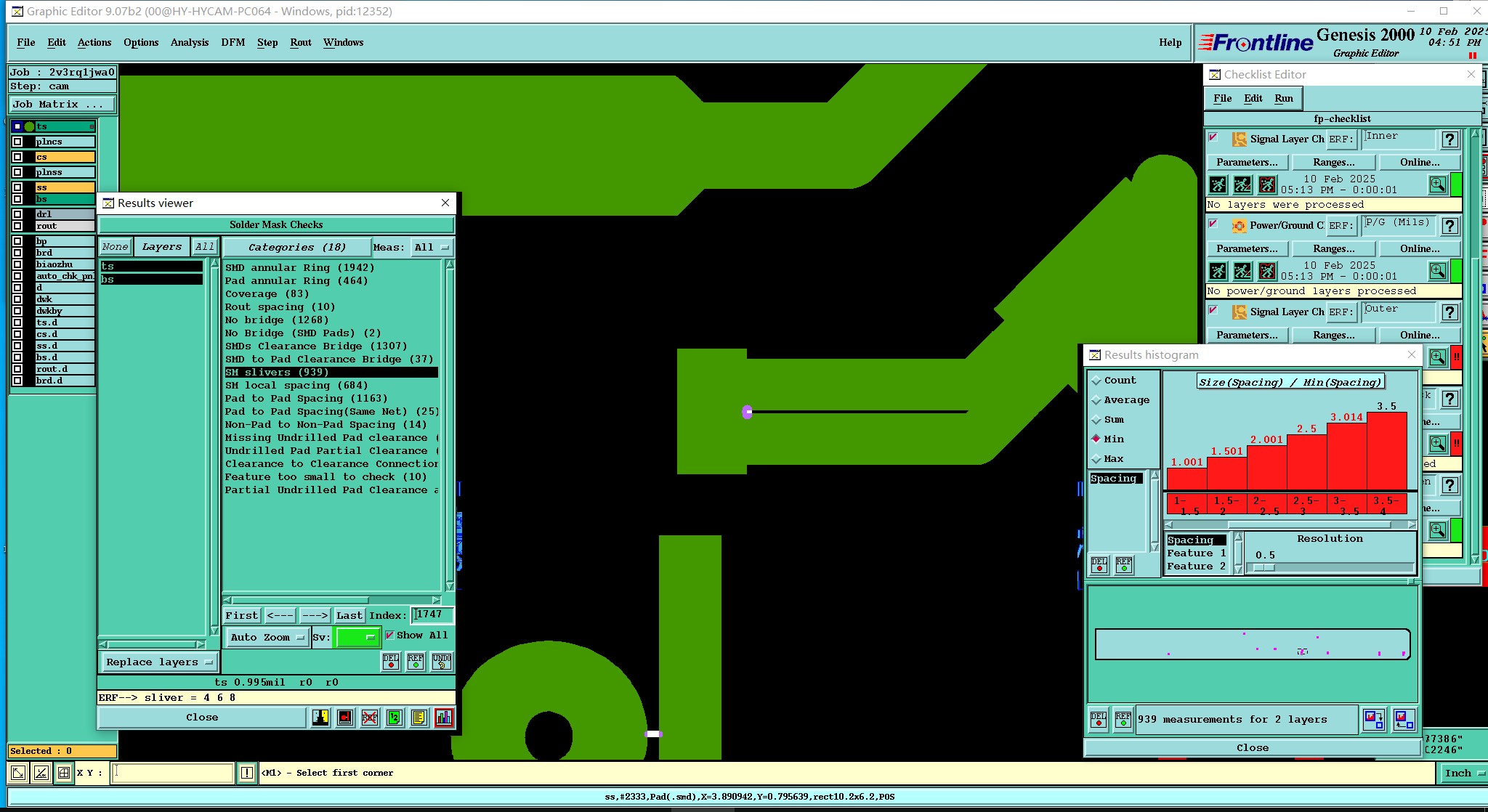Image resolution: width=1488 pixels, height=812 pixels.
Task: Open help for Outer Signal Layer check
Action: [1450, 312]
